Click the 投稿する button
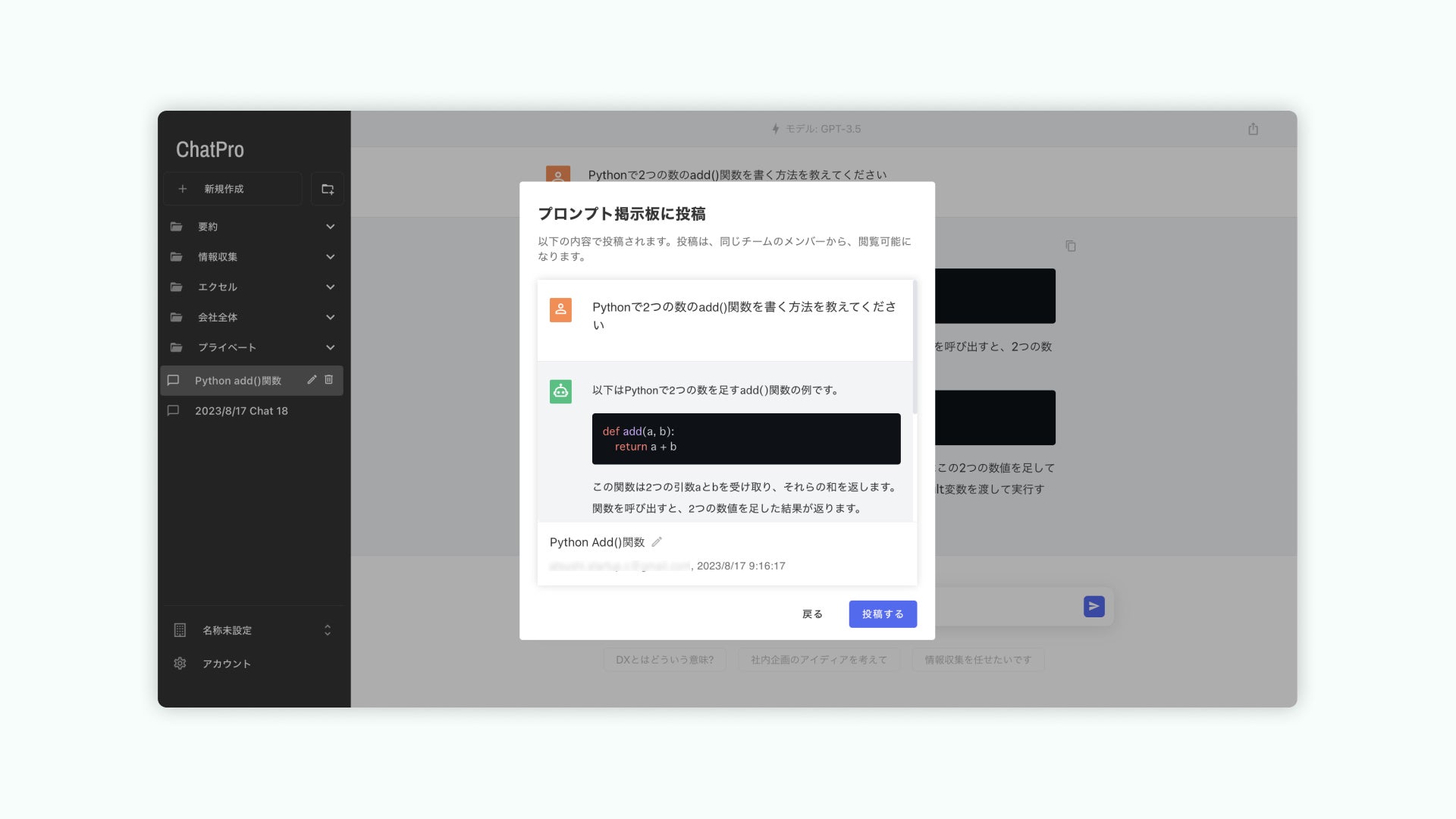This screenshot has height=819, width=1456. 883,614
